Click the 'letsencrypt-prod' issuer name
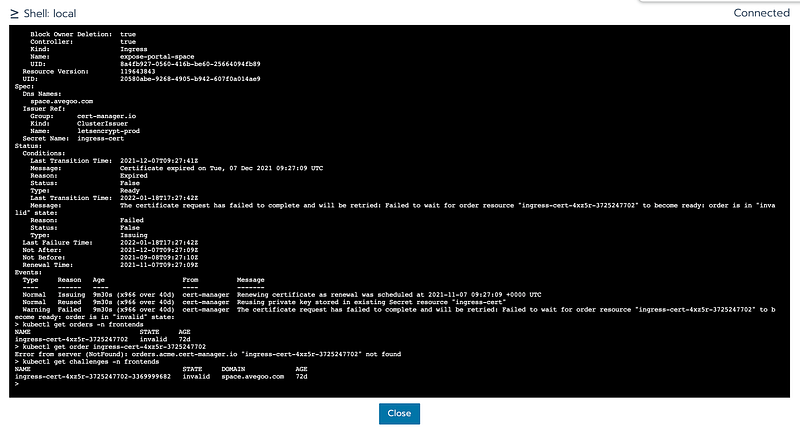The height and width of the screenshot is (436, 800). (108, 131)
